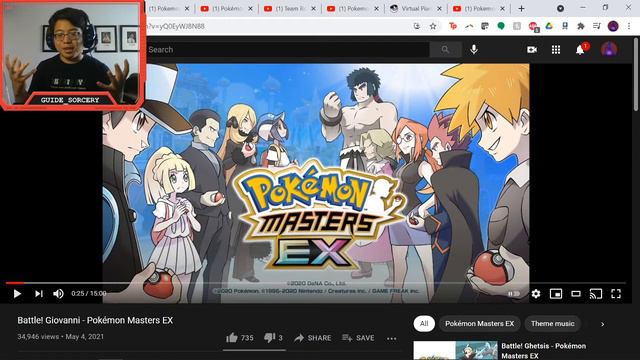Viewport: 640px width, 360px height.
Task: Switch to theater mode
Action: point(576,293)
